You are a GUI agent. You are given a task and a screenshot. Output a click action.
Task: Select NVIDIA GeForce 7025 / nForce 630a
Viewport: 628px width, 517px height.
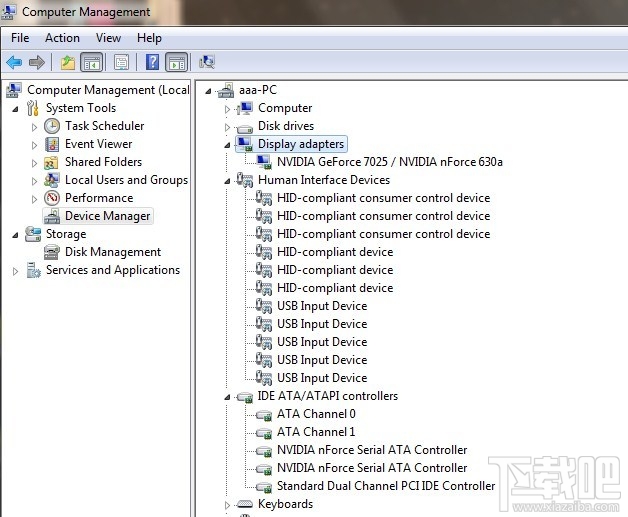(x=390, y=162)
